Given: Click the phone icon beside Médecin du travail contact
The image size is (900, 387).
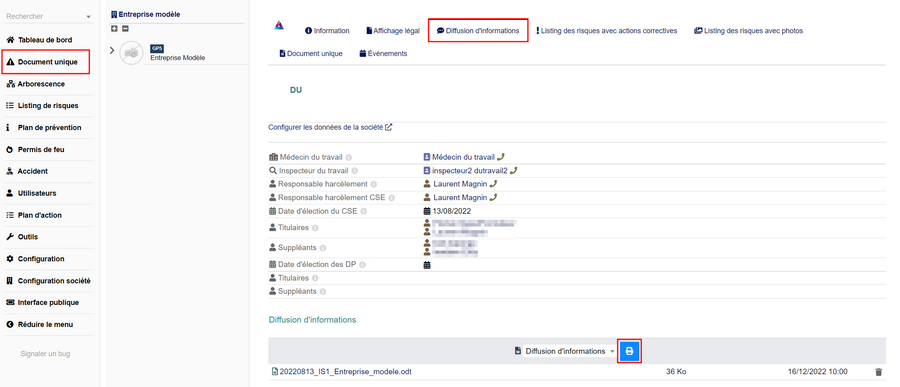Looking at the screenshot, I should pyautogui.click(x=501, y=156).
